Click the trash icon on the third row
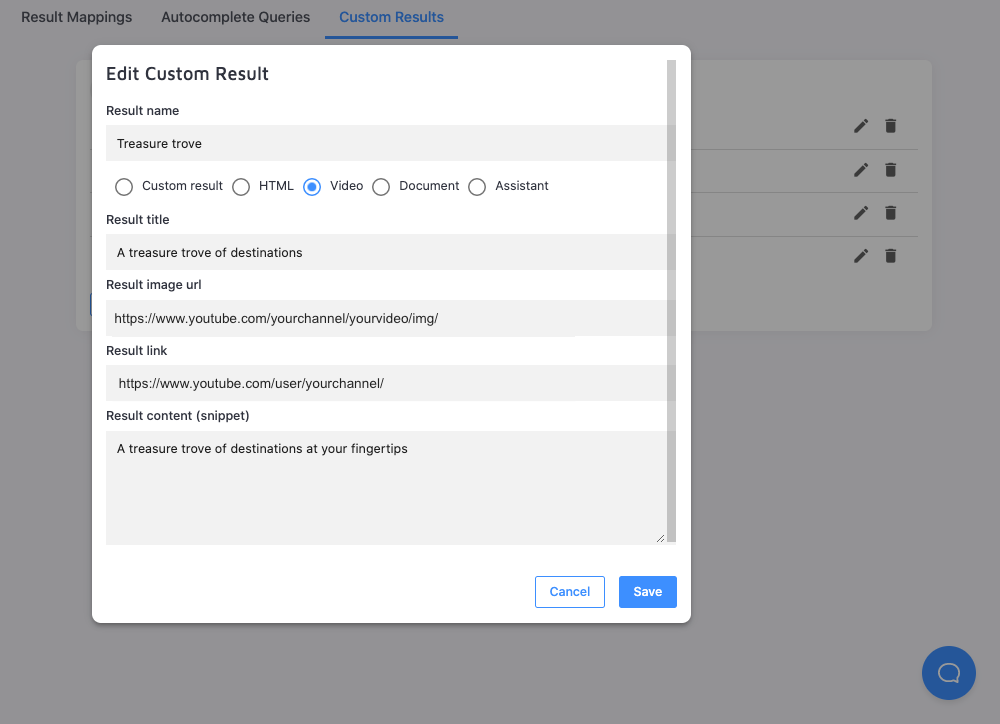 tap(890, 212)
